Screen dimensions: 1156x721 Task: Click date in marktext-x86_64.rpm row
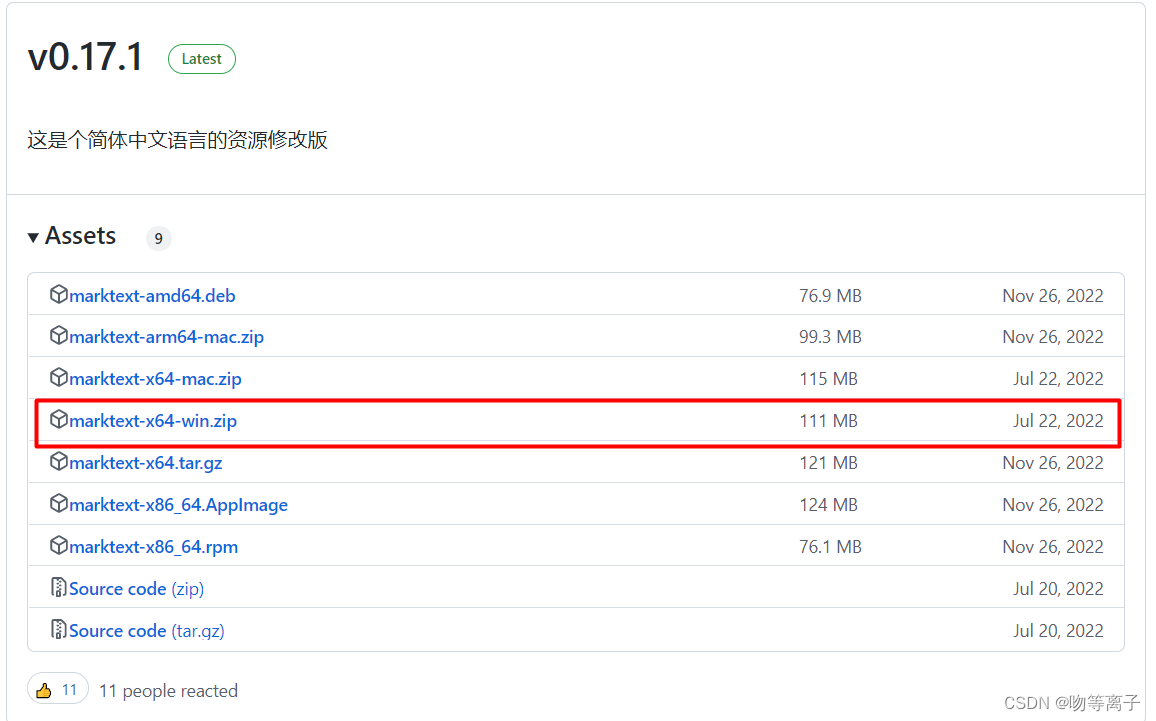click(1053, 547)
